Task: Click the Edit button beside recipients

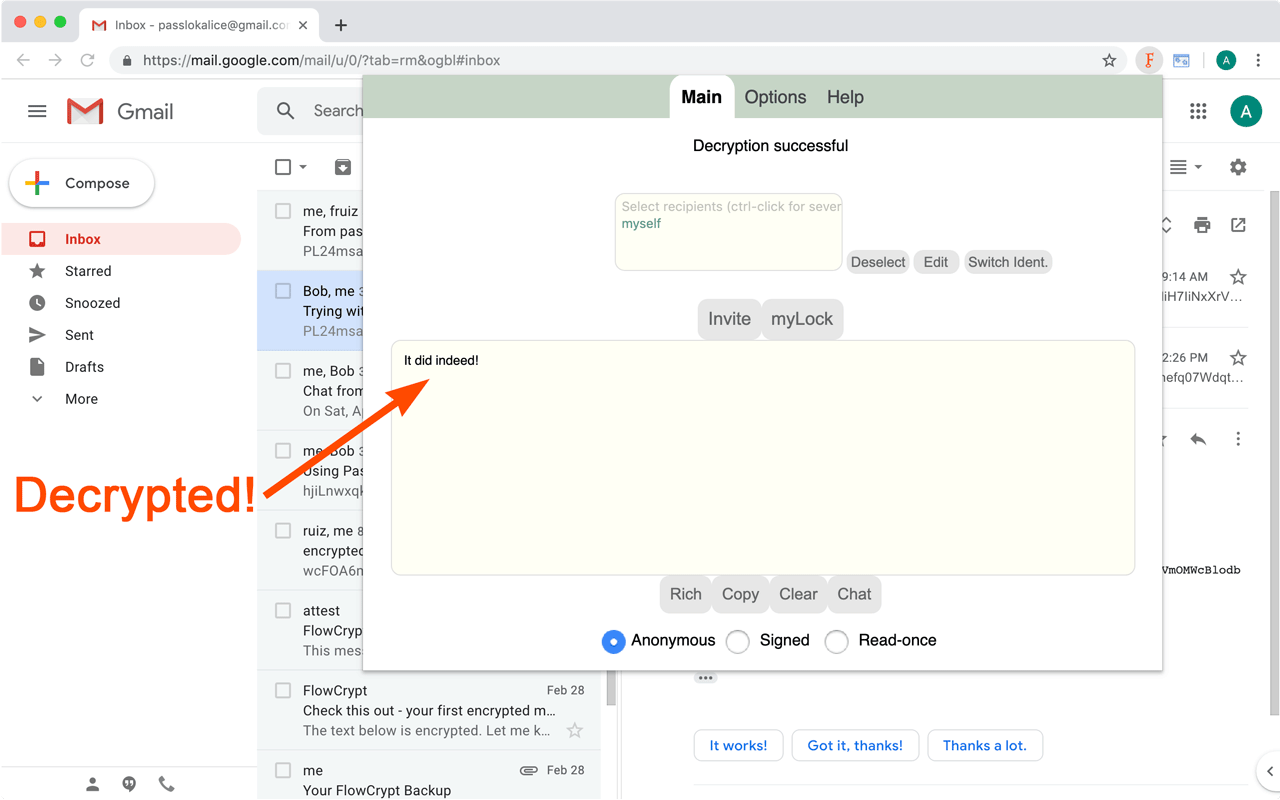Action: (936, 262)
